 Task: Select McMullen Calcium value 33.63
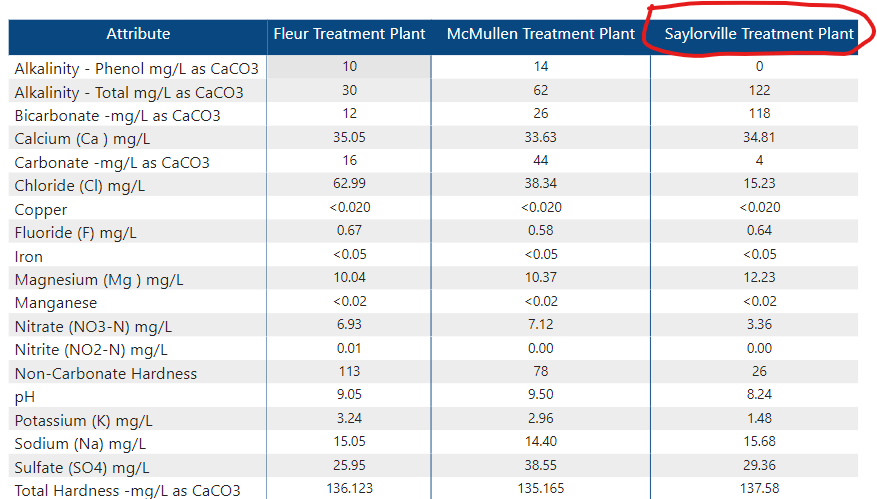(x=541, y=137)
